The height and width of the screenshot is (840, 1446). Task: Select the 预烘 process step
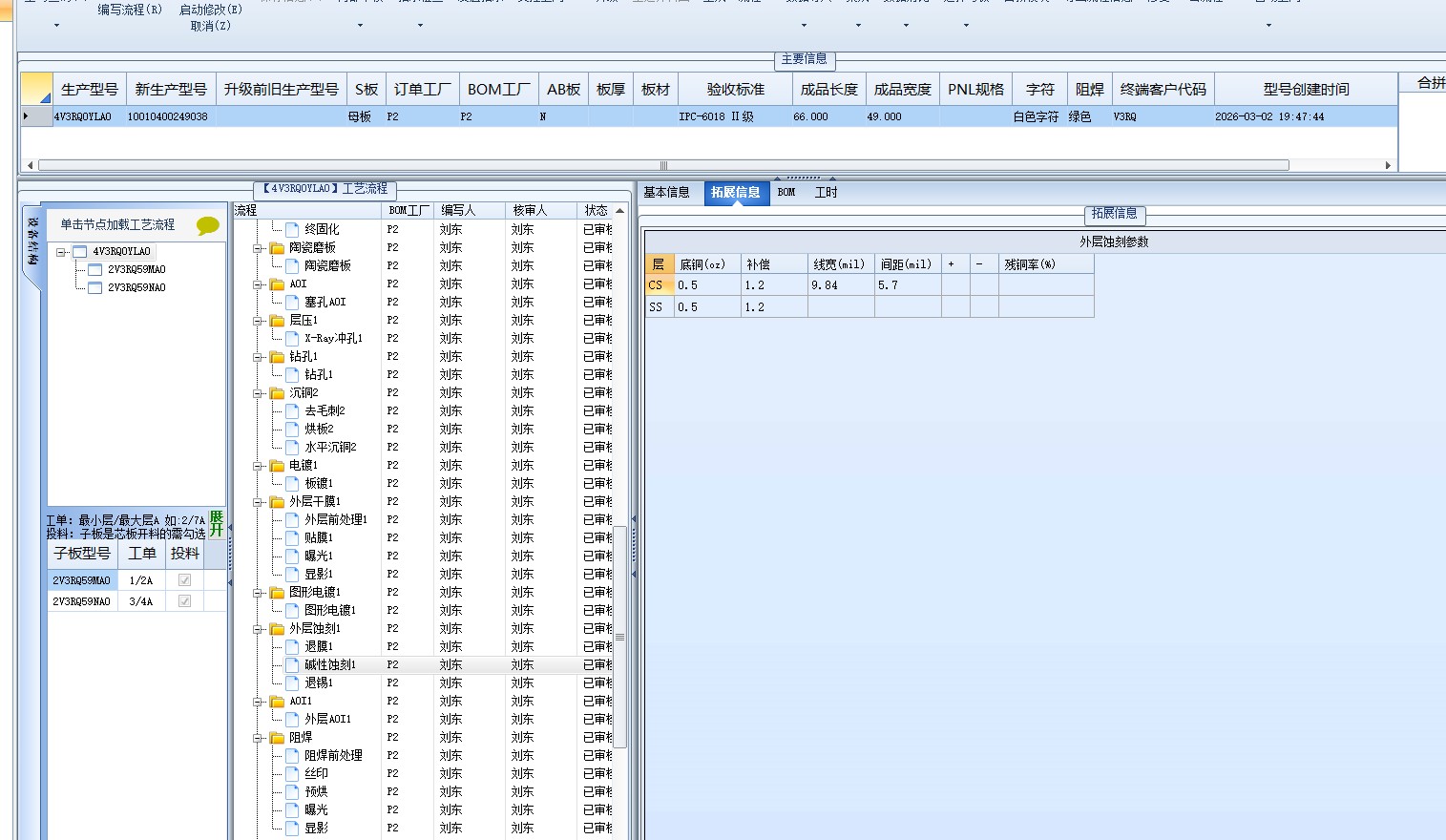(x=316, y=791)
